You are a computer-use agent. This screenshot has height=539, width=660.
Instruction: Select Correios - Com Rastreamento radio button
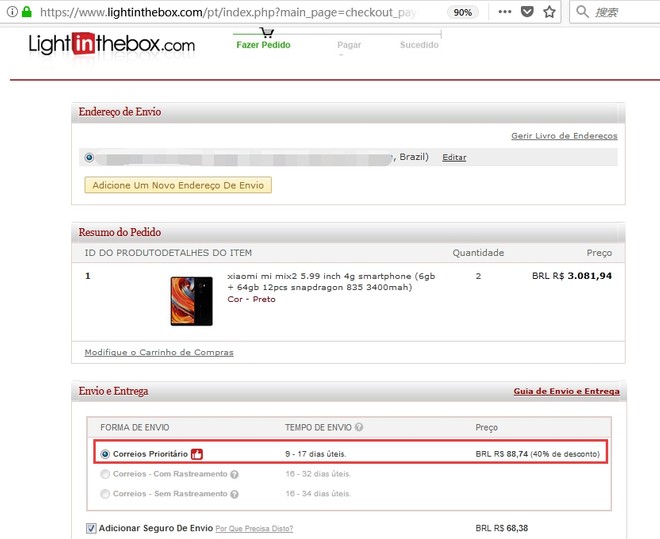[x=105, y=474]
